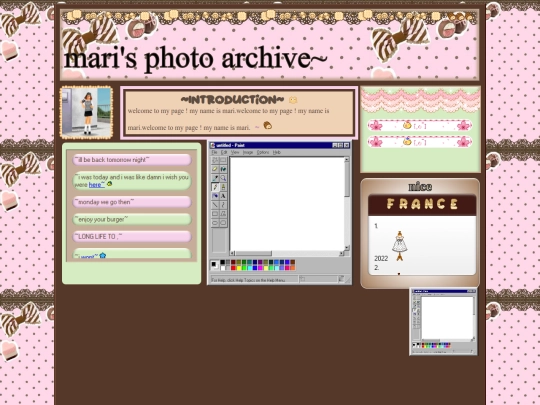The width and height of the screenshot is (540, 405).
Task: Pick the Polygon shape tool
Action: point(223,214)
